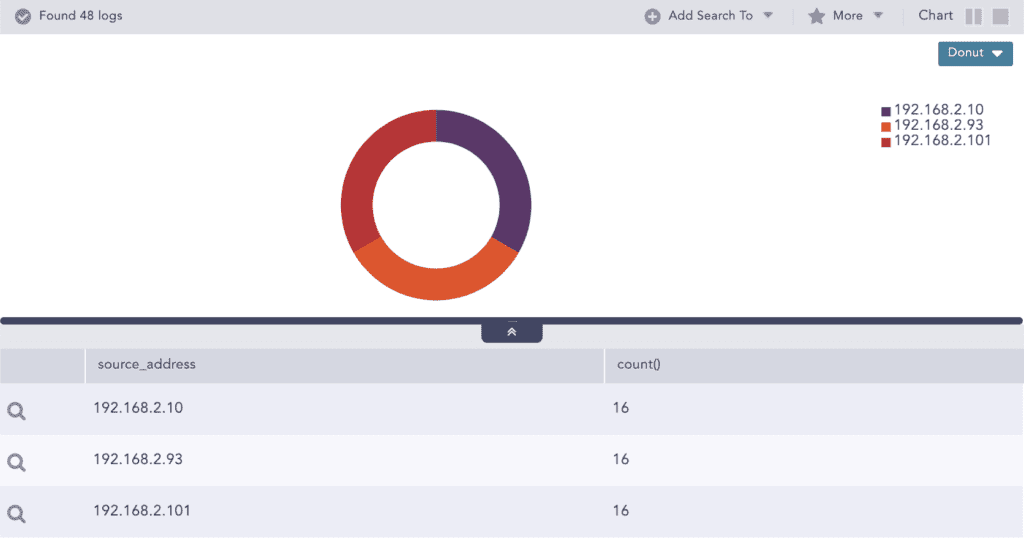
Task: Click the magnifier icon for 192.168.2.10 row
Action: pyautogui.click(x=16, y=411)
